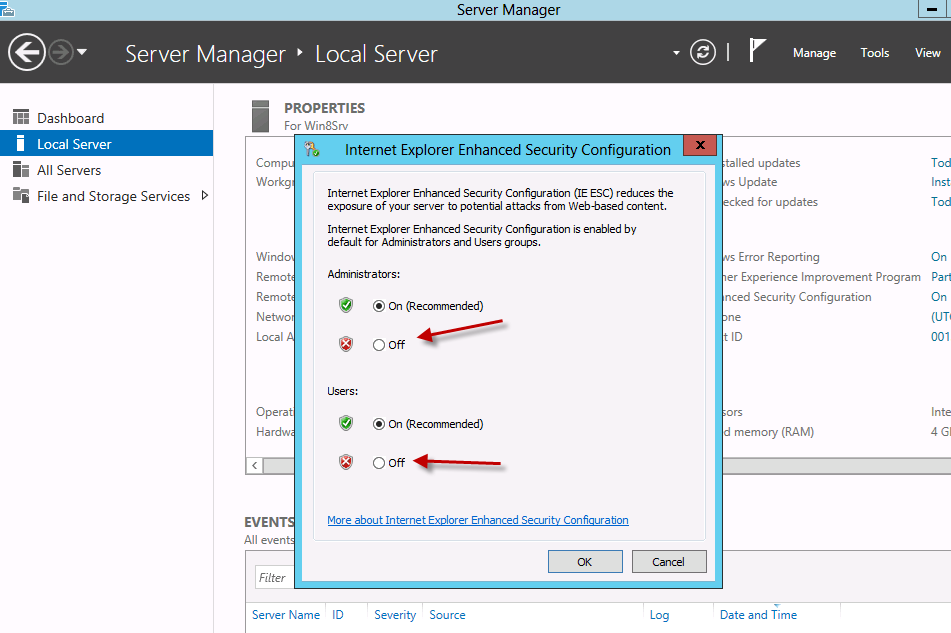Open the Manage menu
Screen dimensions: 951x633
tap(814, 53)
